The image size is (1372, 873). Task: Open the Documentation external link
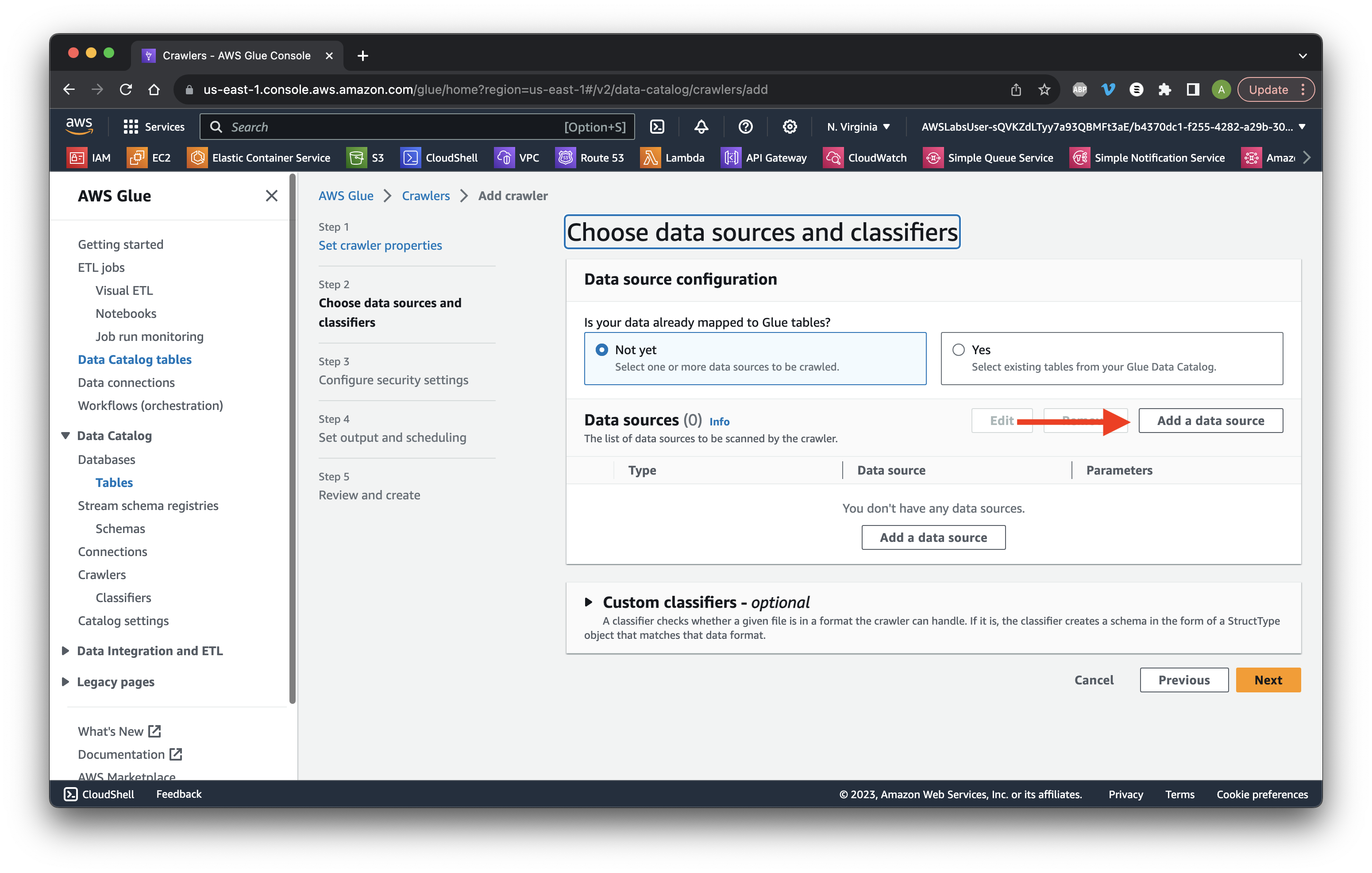pyautogui.click(x=130, y=754)
